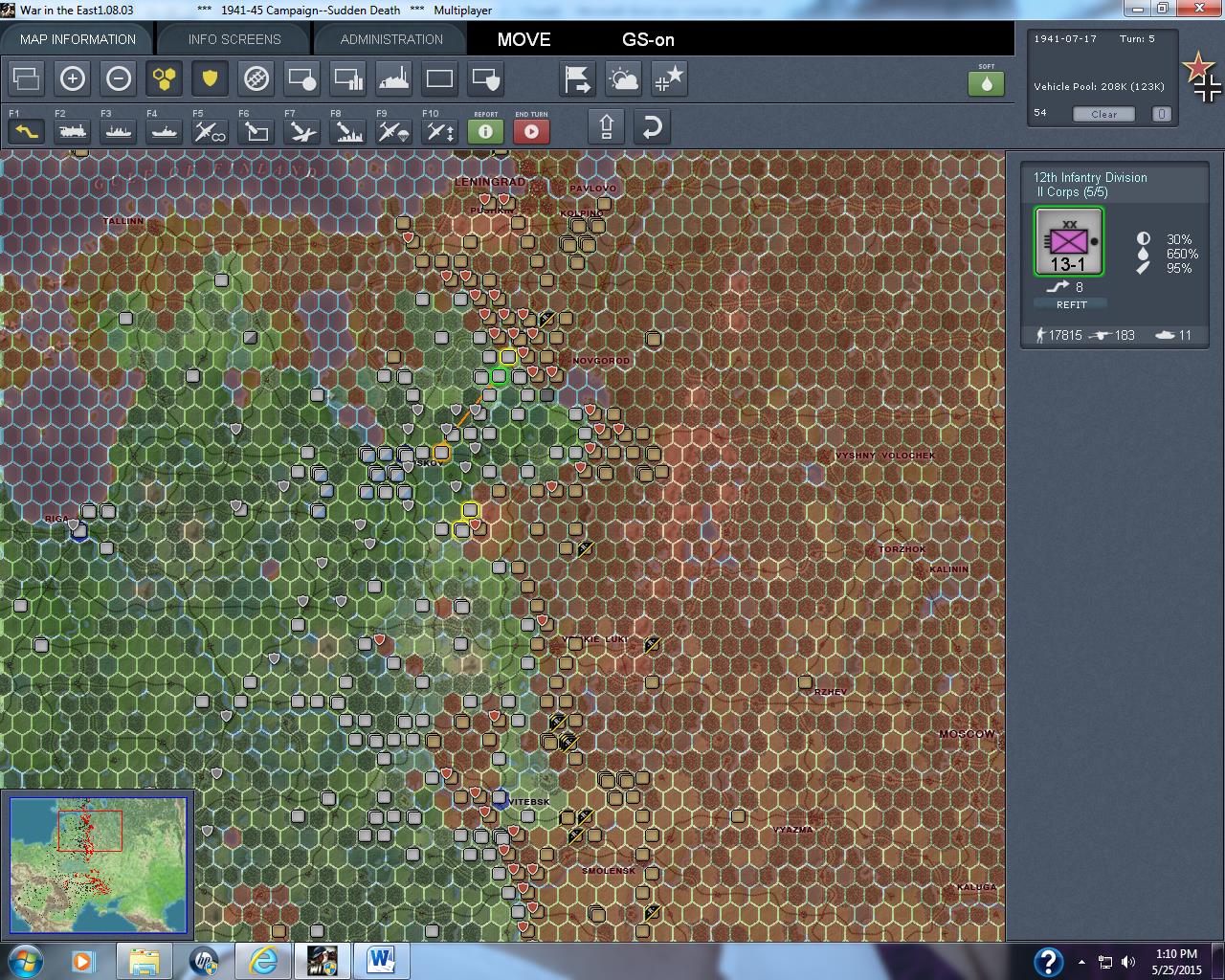The width and height of the screenshot is (1225, 980).
Task: Click the unit counter with circle icon
Action: pos(302,78)
